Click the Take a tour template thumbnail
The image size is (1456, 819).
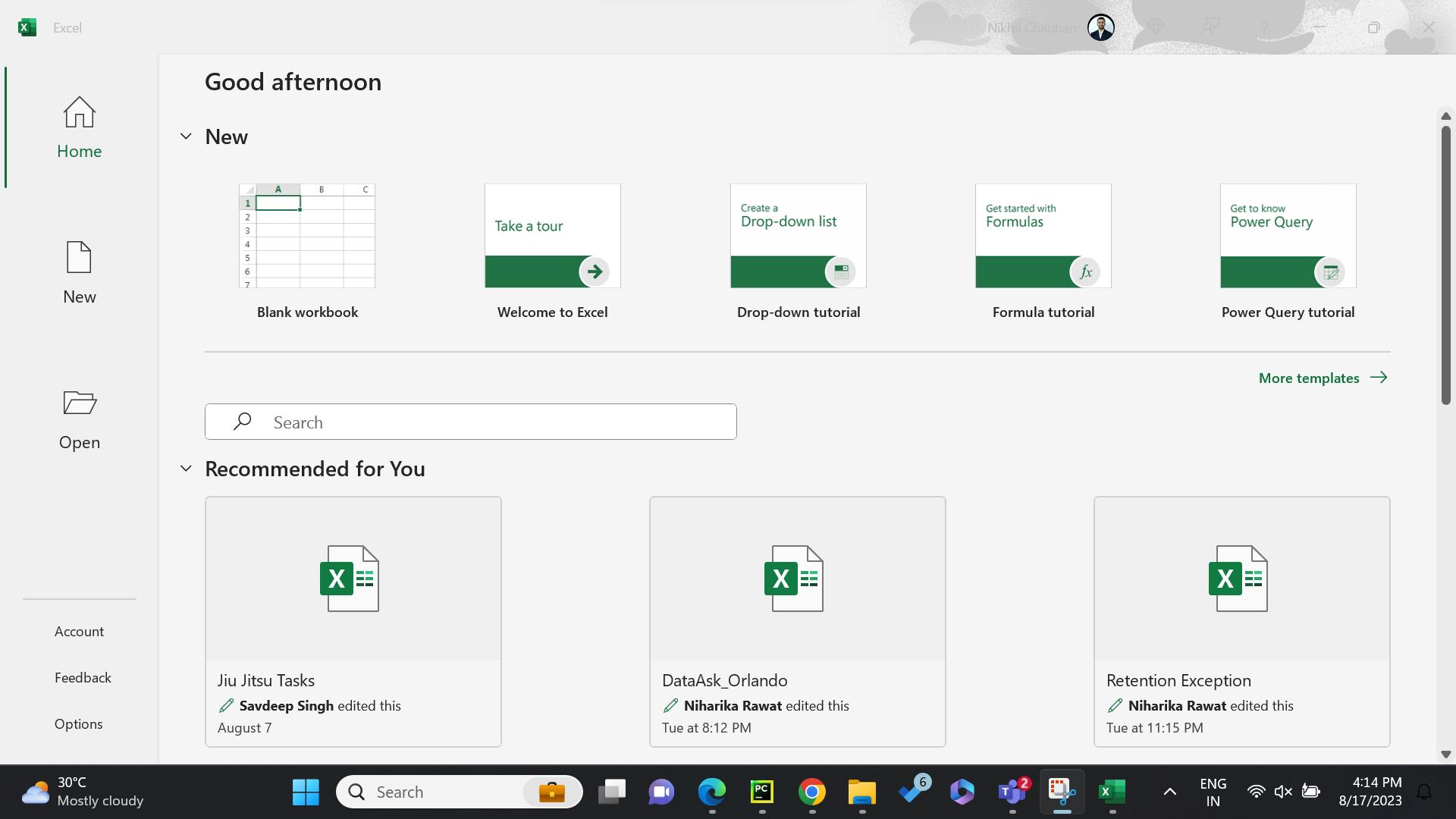click(552, 236)
